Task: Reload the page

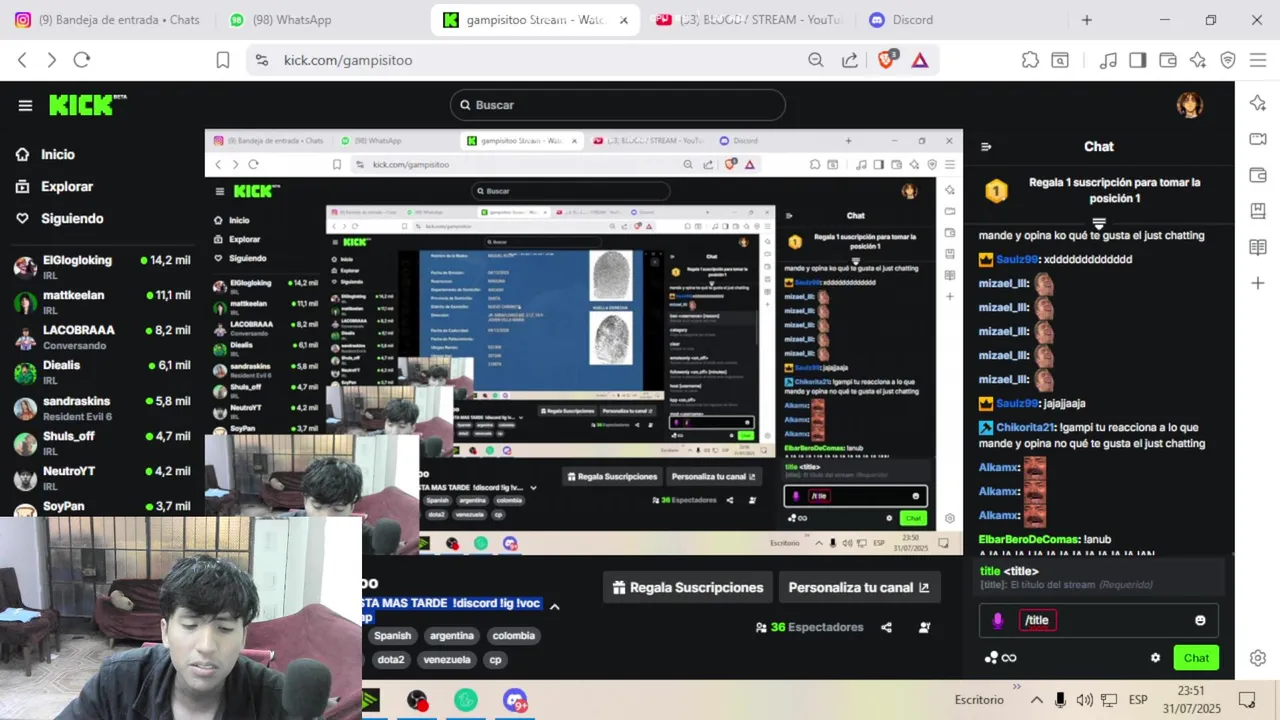Action: coord(82,60)
